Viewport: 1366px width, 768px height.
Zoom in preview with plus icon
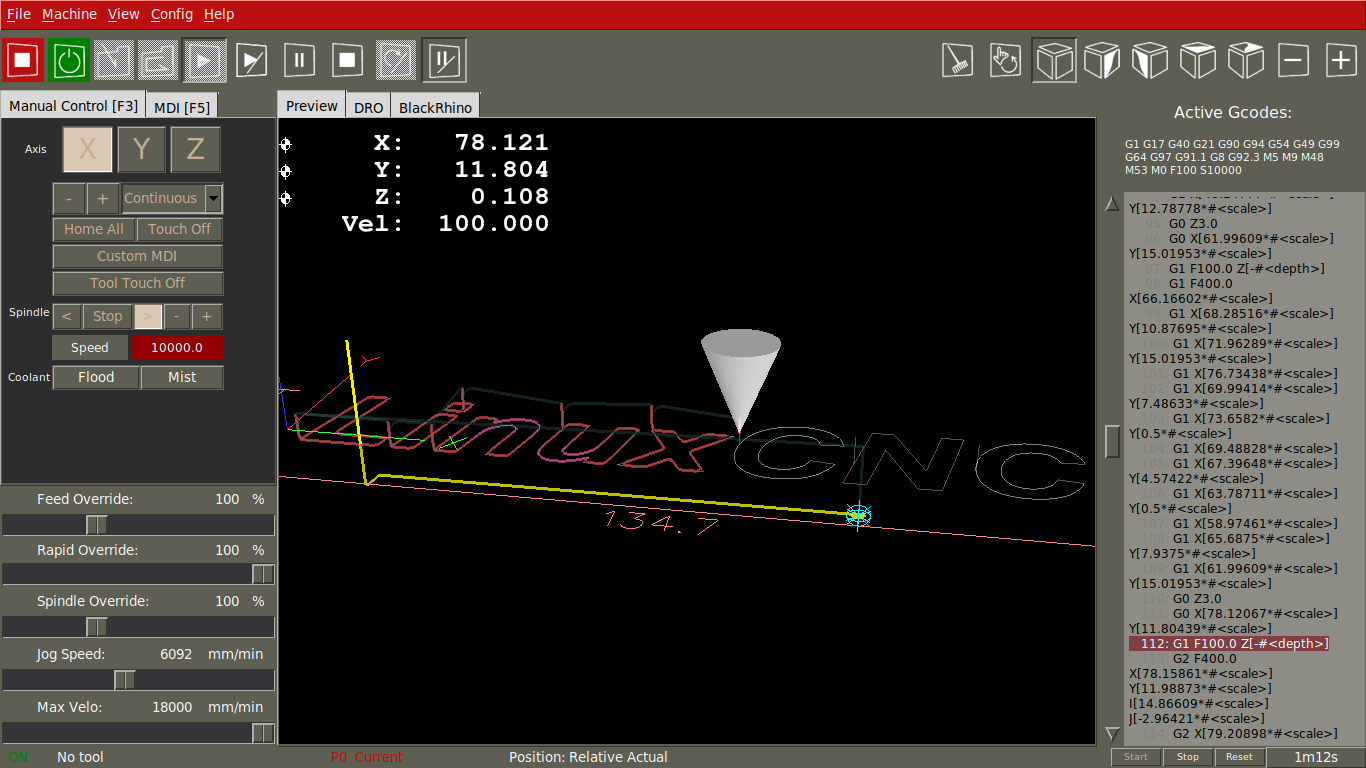coord(1342,61)
